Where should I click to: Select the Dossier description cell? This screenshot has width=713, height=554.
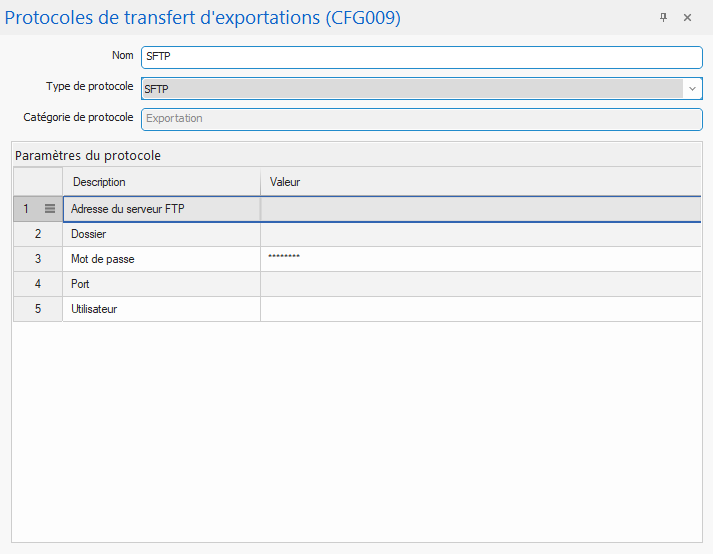(x=160, y=234)
